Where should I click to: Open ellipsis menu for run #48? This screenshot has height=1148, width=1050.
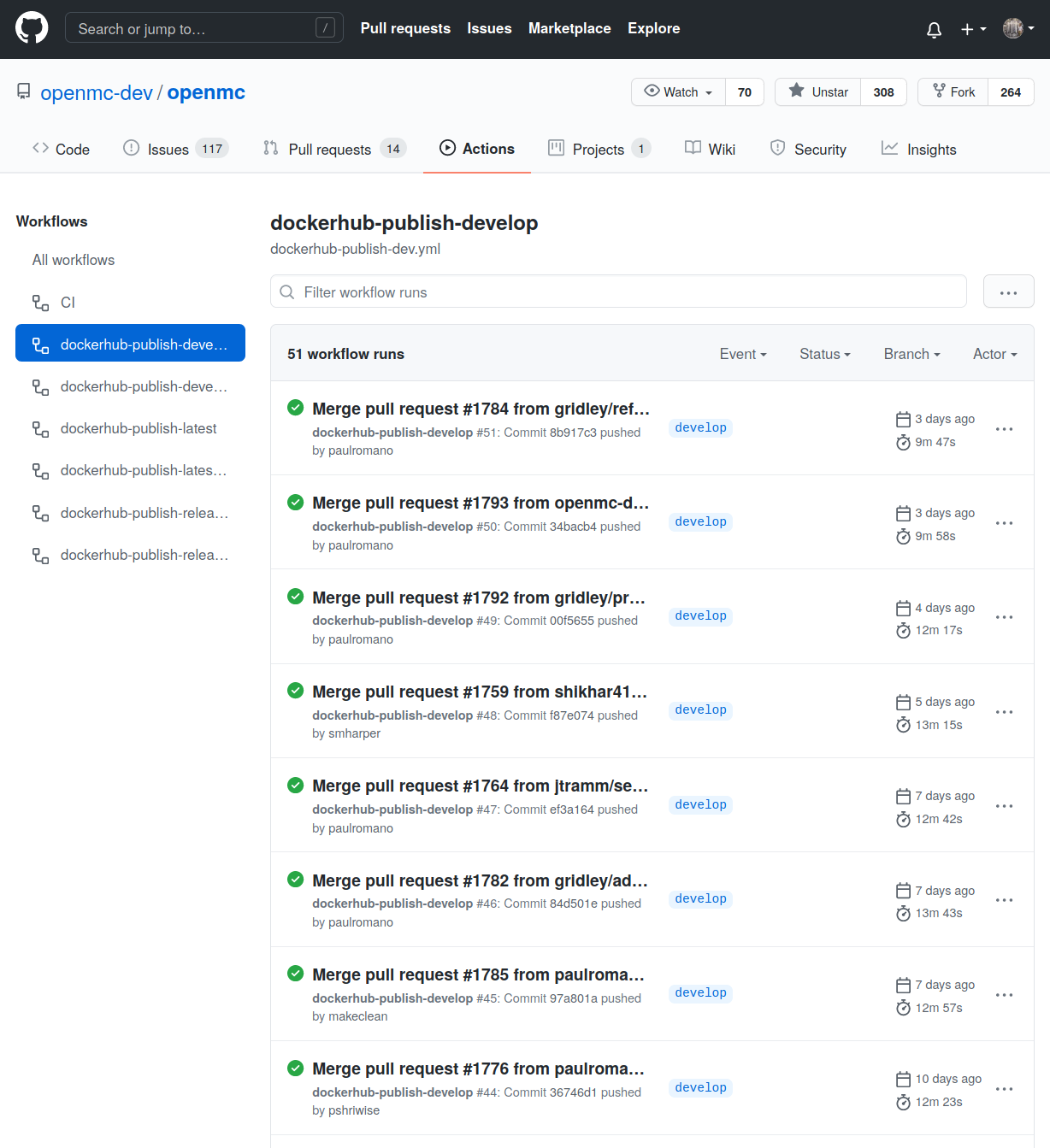1005,711
